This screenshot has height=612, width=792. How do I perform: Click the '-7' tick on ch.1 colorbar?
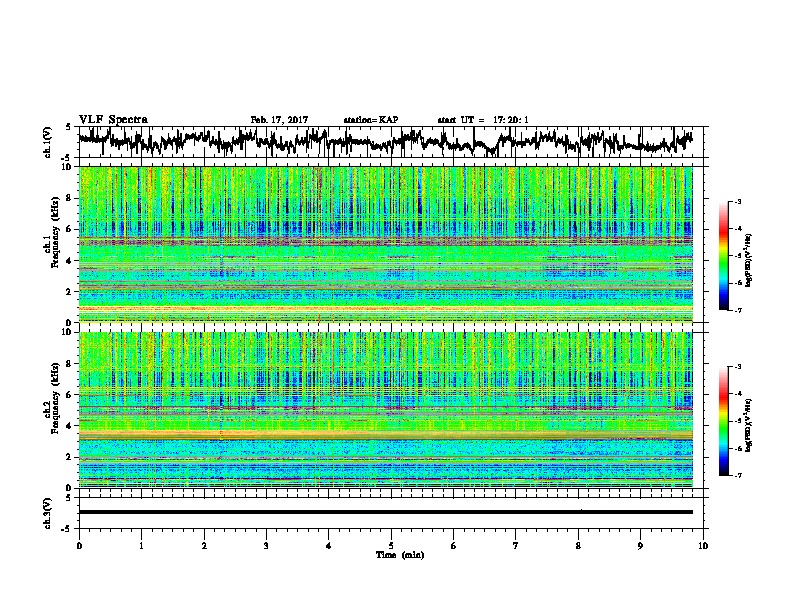click(737, 311)
